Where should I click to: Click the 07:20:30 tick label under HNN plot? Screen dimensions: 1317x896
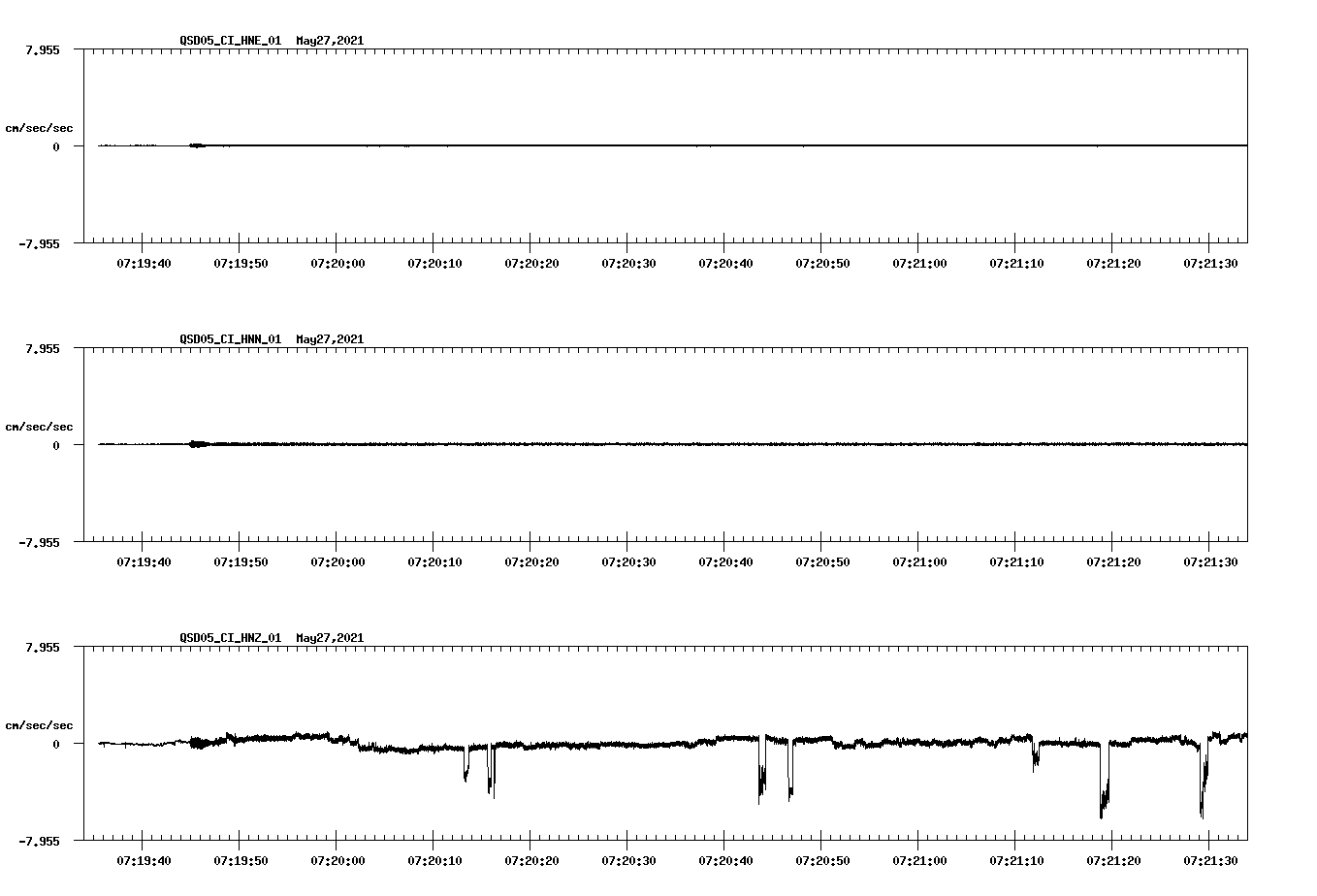tap(628, 560)
